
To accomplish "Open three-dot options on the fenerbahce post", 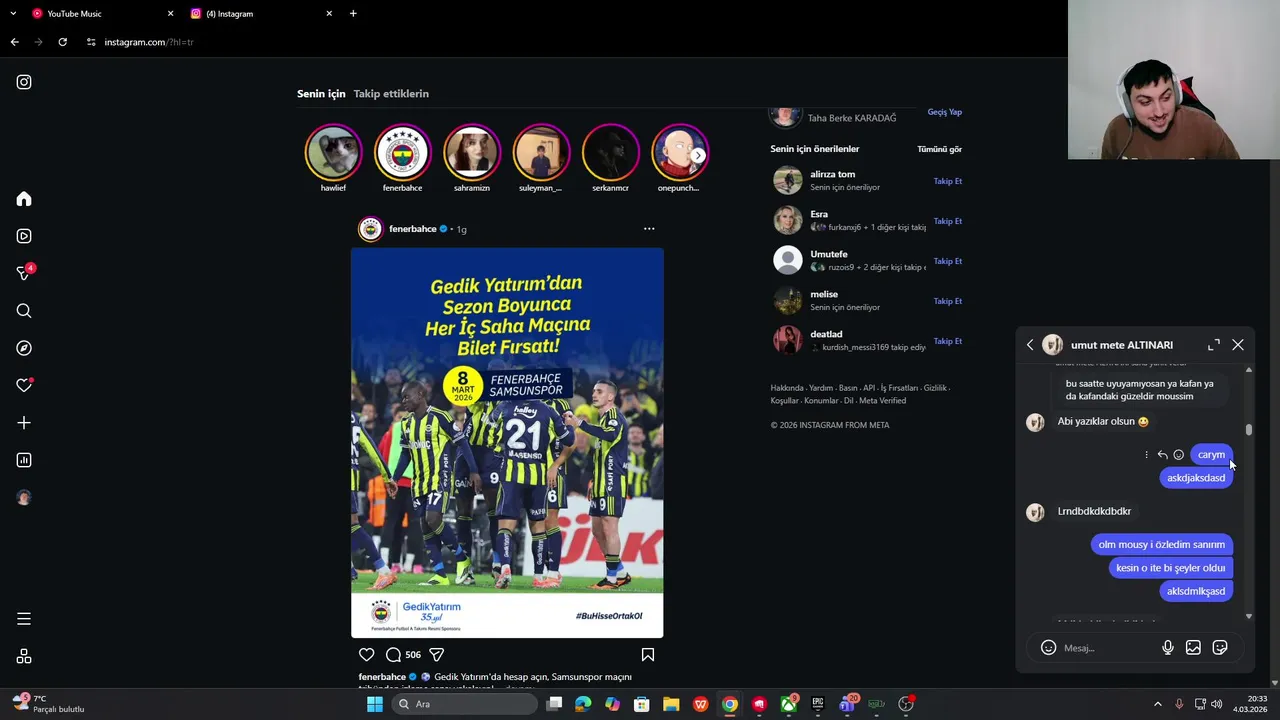I will pos(649,229).
